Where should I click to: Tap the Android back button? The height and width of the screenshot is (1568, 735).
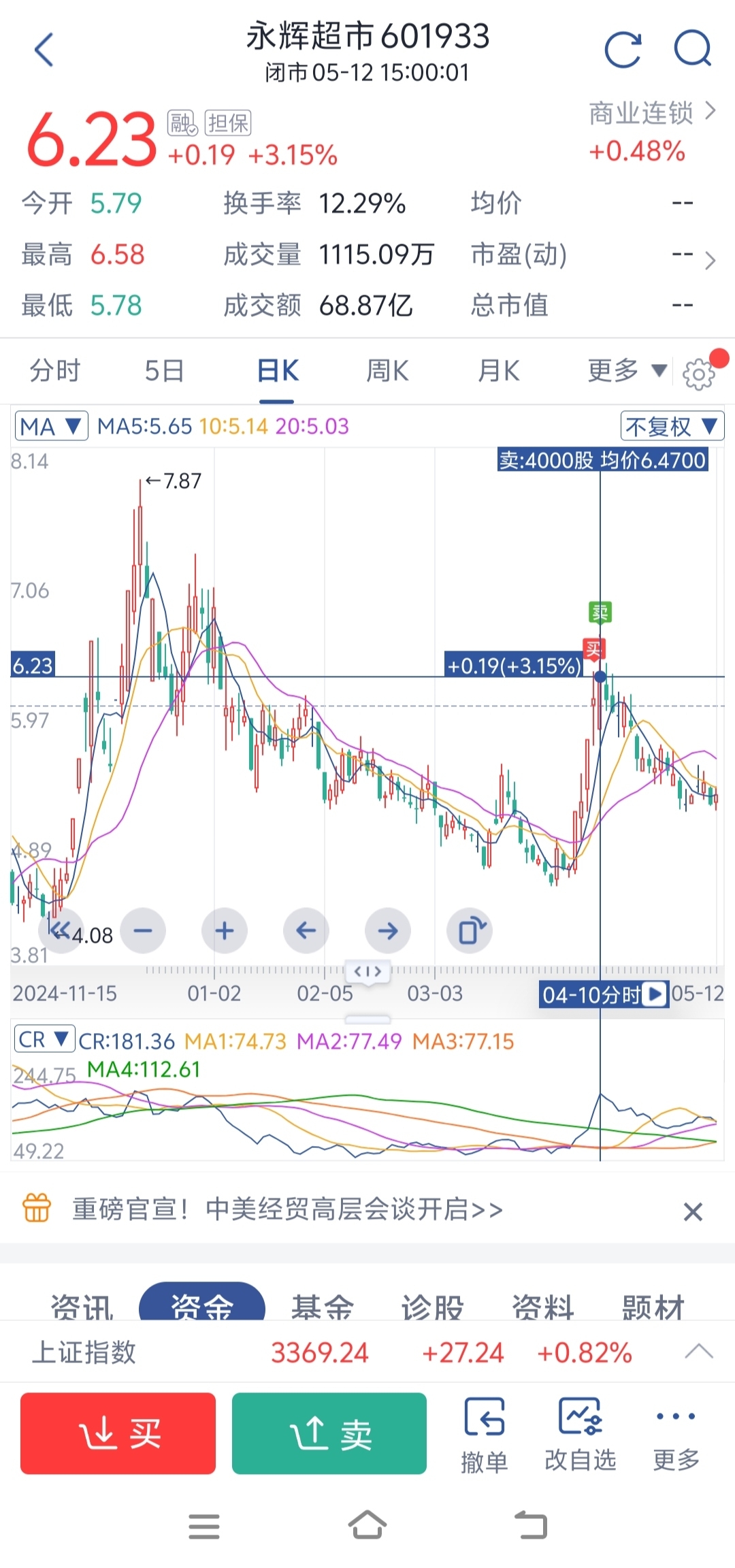click(x=531, y=1525)
